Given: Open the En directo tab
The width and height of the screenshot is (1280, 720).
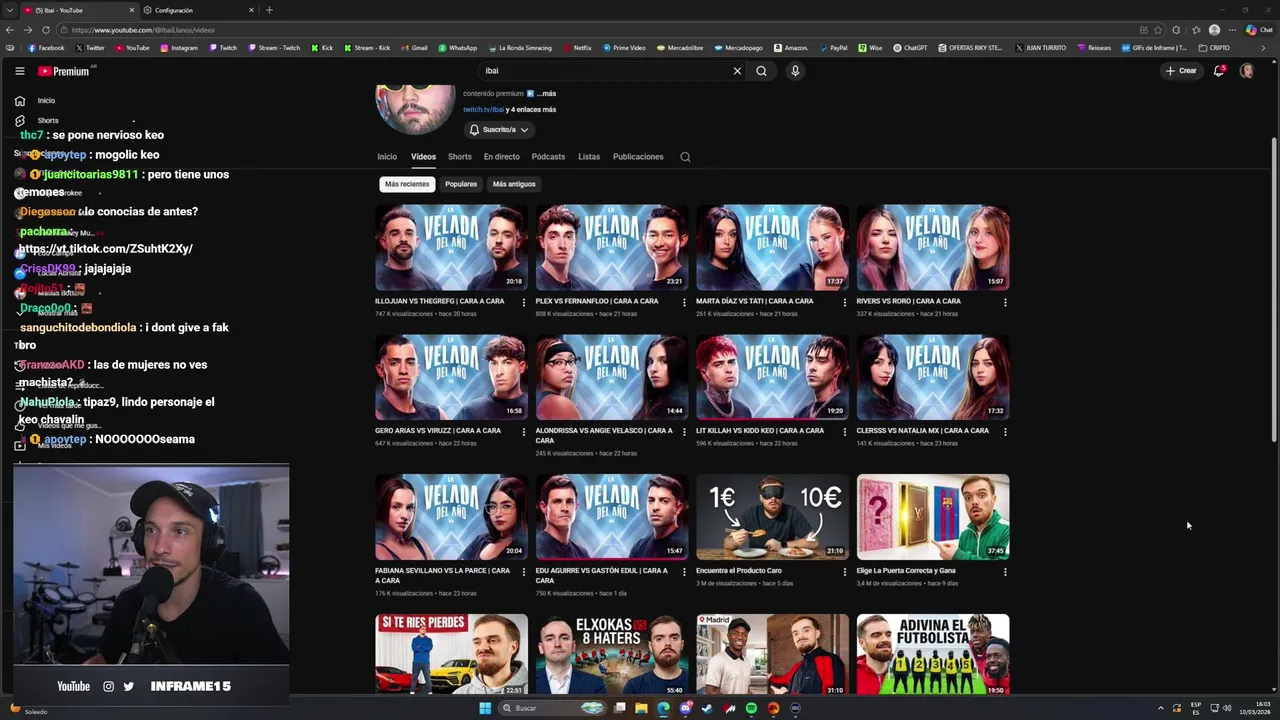Looking at the screenshot, I should (x=502, y=157).
